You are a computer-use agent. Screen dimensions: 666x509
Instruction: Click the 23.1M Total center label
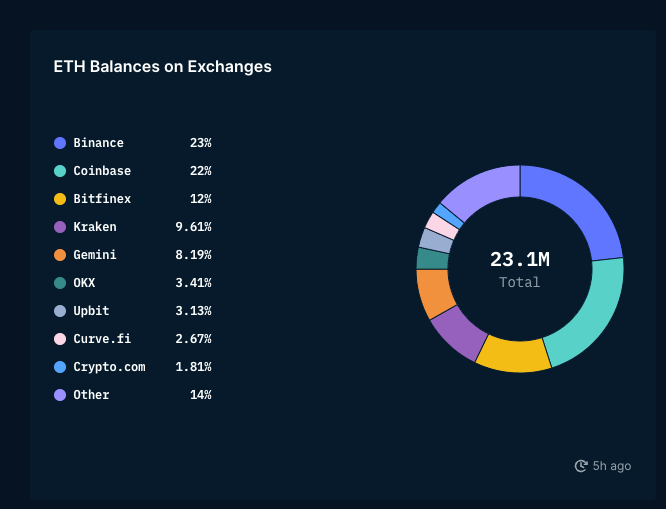coord(519,269)
